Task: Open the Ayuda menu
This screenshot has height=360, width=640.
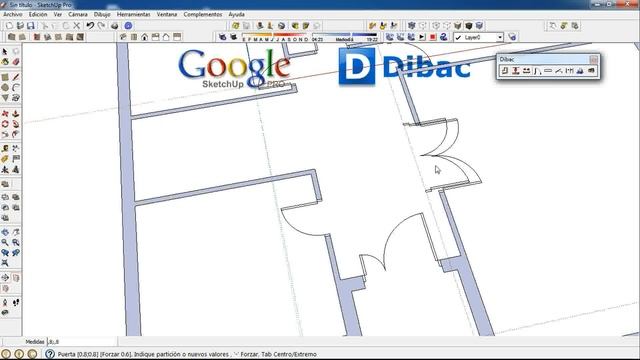Action: coord(236,14)
